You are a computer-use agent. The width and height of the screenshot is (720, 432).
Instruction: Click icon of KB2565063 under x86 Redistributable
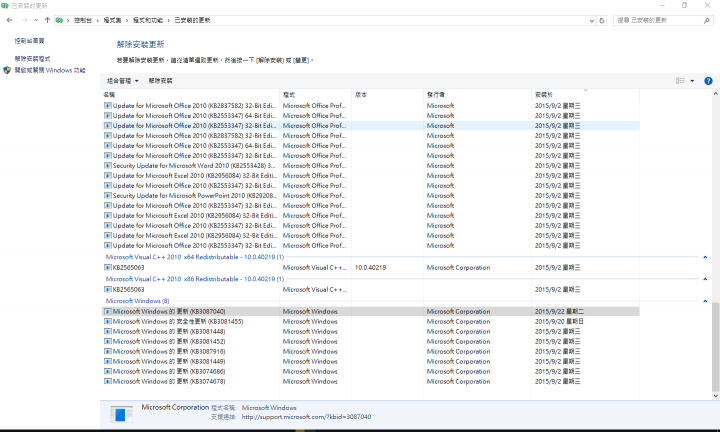pyautogui.click(x=108, y=289)
